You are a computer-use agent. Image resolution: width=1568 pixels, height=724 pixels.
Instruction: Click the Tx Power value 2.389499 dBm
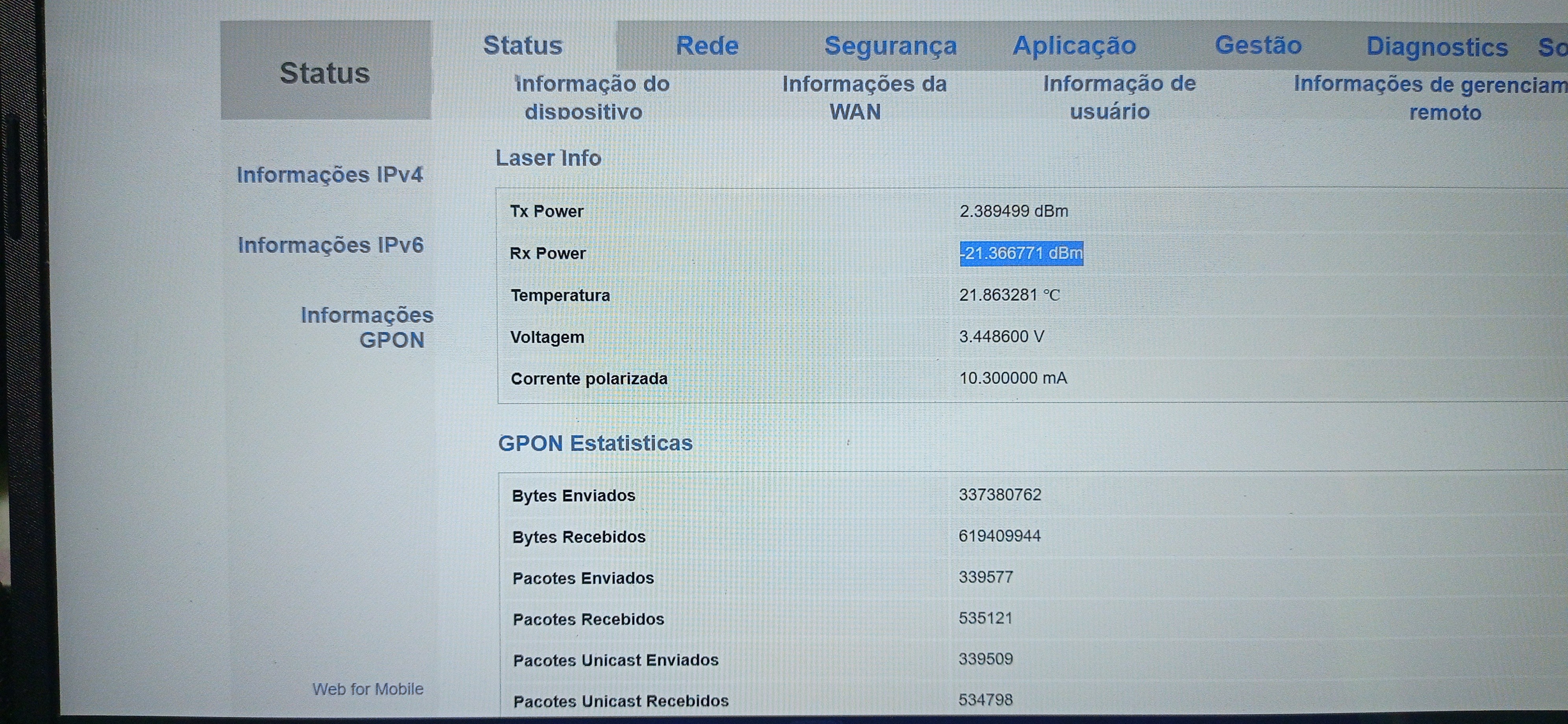coord(1013,211)
